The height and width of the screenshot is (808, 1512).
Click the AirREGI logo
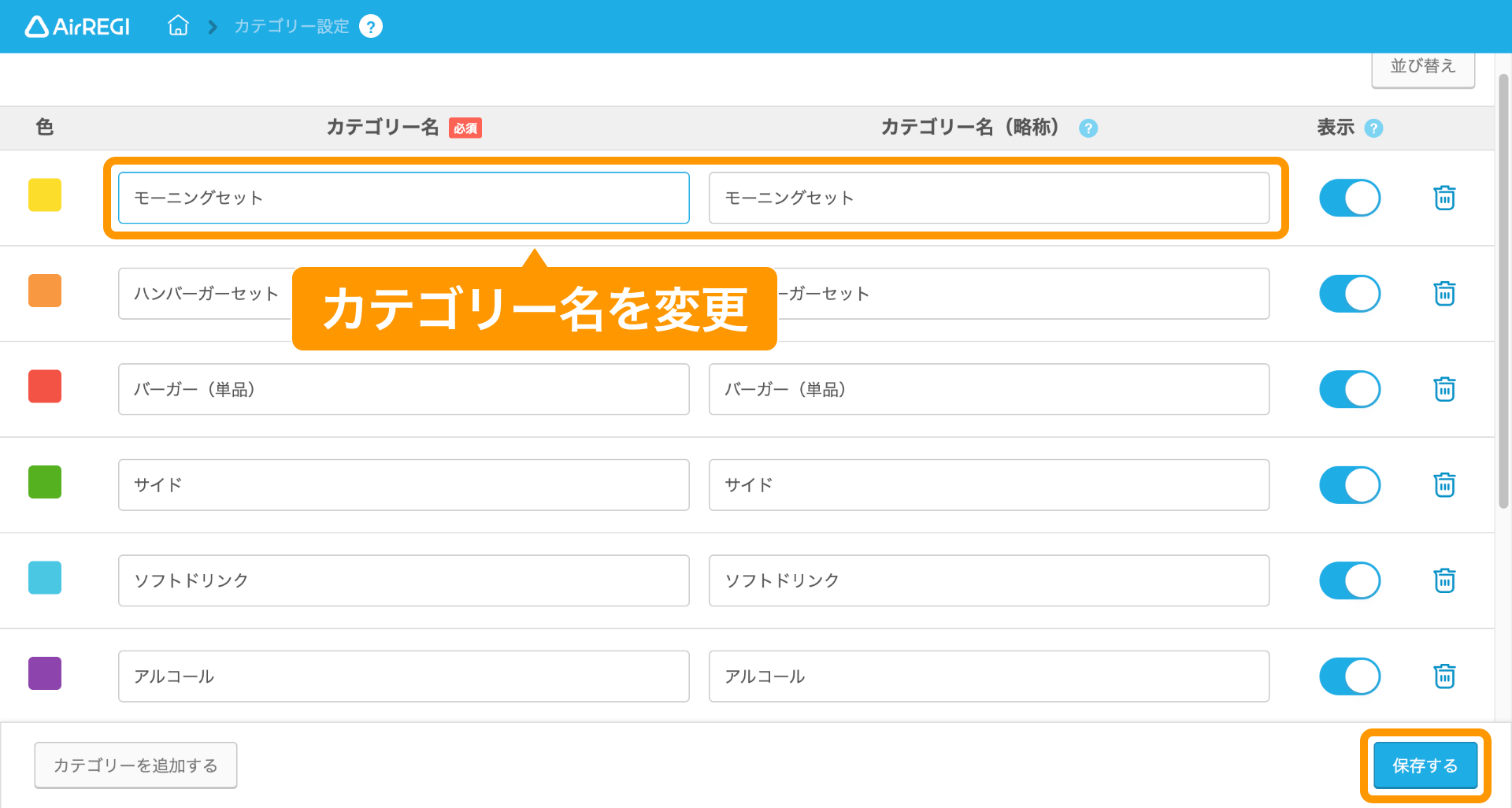[77, 27]
